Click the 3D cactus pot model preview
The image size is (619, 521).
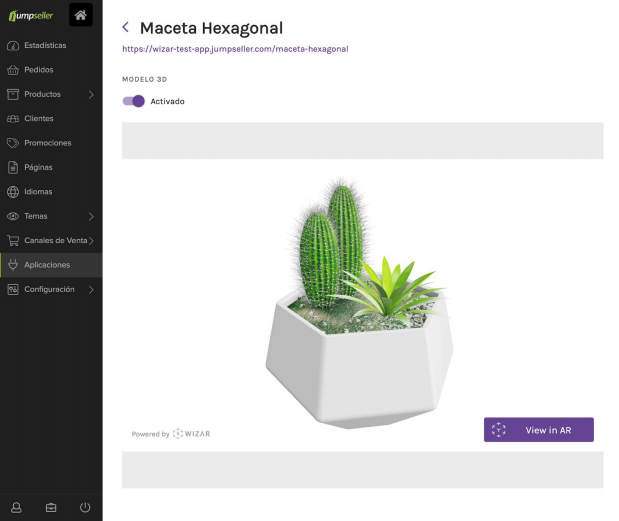coord(359,303)
